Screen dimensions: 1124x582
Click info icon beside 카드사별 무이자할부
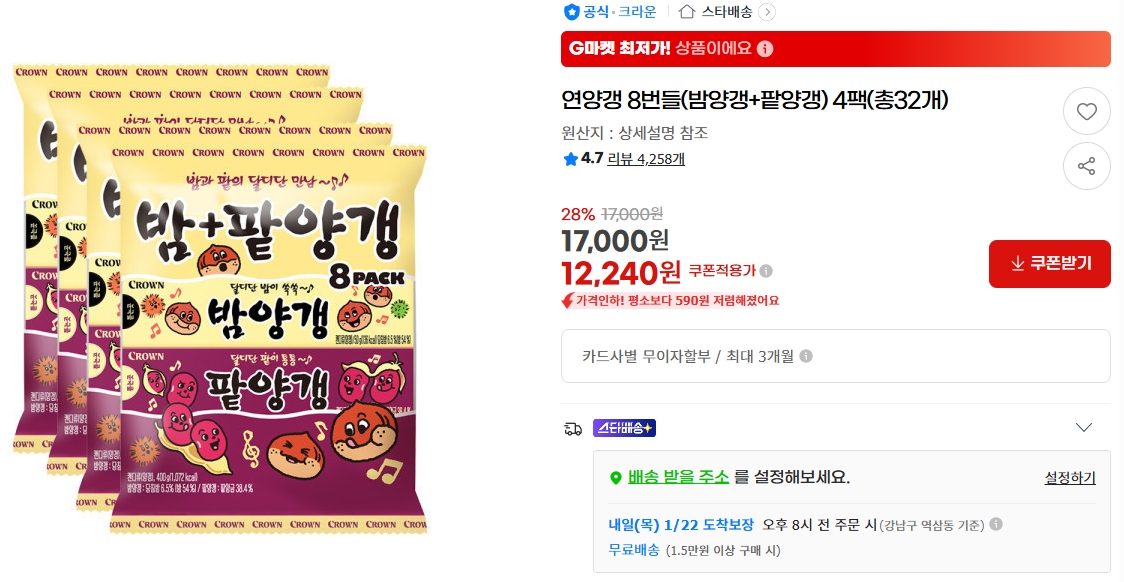[806, 356]
